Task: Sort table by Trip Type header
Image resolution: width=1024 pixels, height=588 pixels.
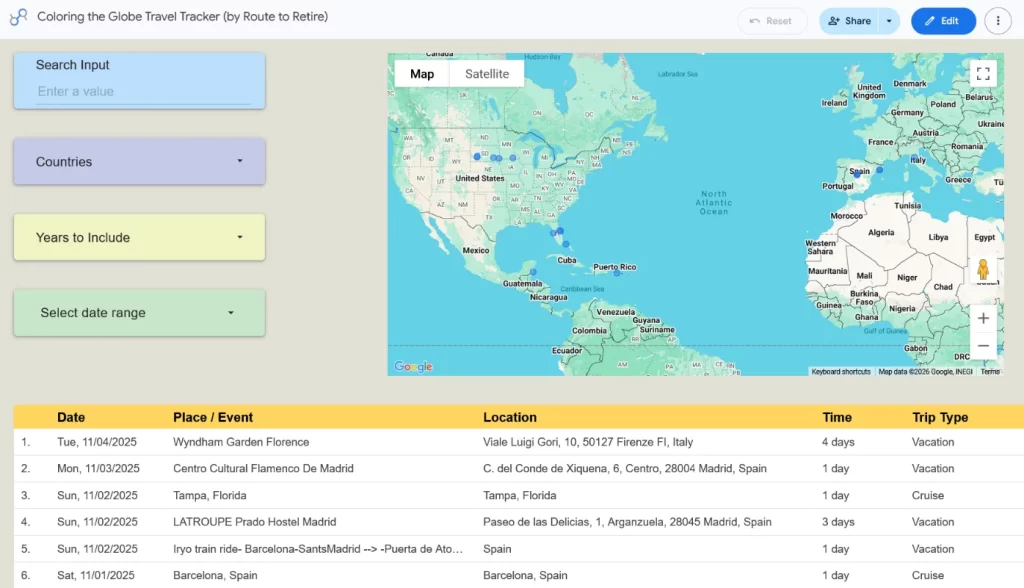Action: click(x=940, y=417)
